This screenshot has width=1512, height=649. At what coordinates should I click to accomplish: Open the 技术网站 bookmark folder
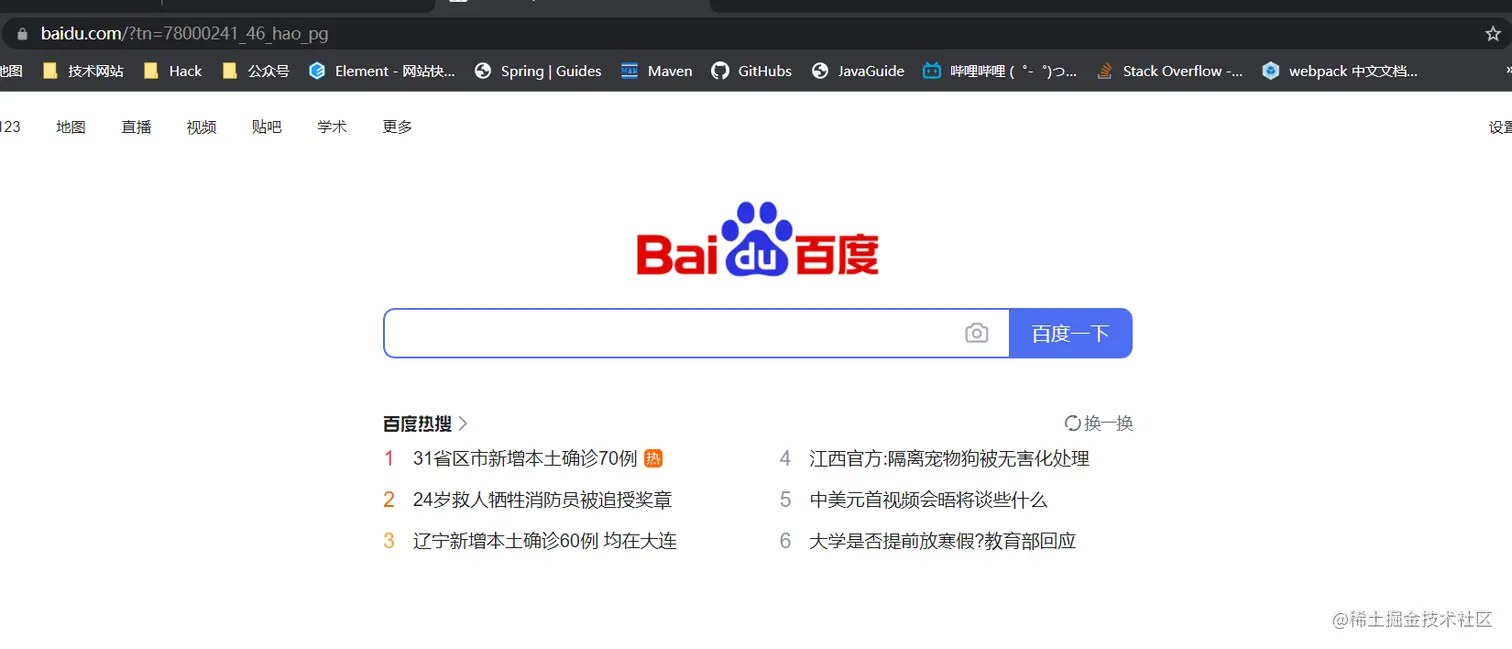click(x=83, y=71)
